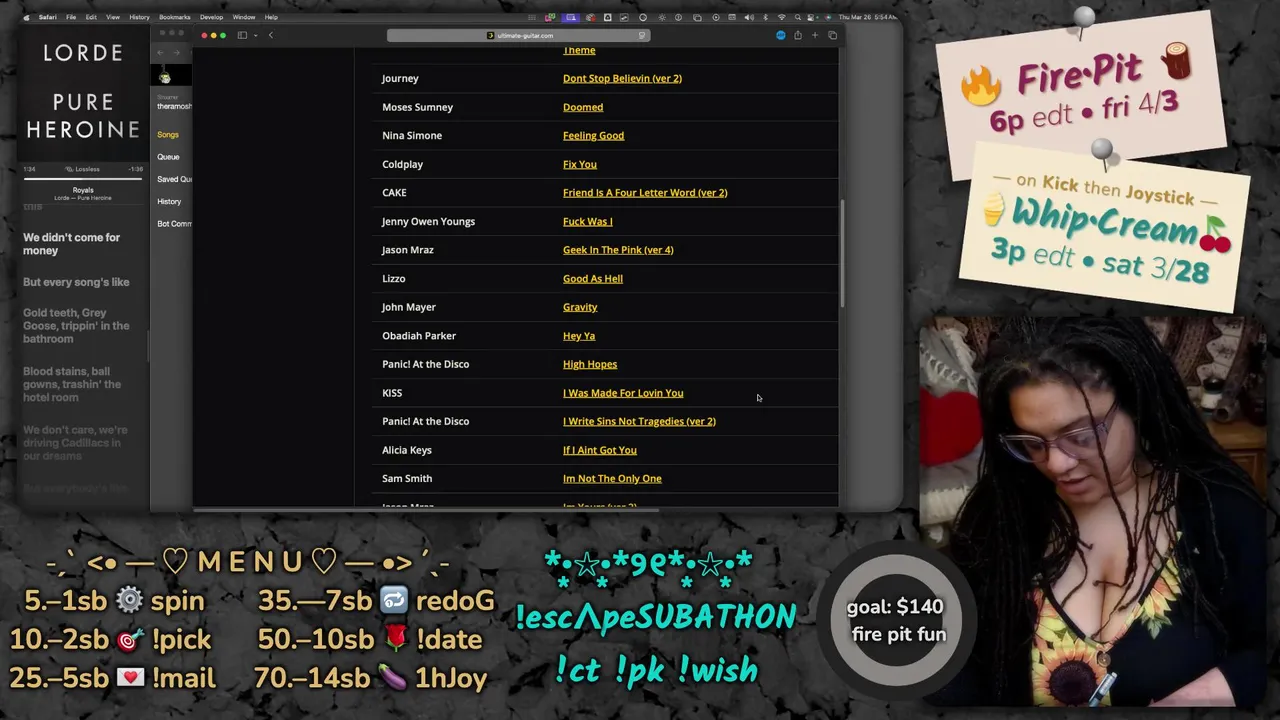Viewport: 1280px width, 720px height.
Task: Click Wi-Fi icon in menu bar
Action: [x=782, y=17]
